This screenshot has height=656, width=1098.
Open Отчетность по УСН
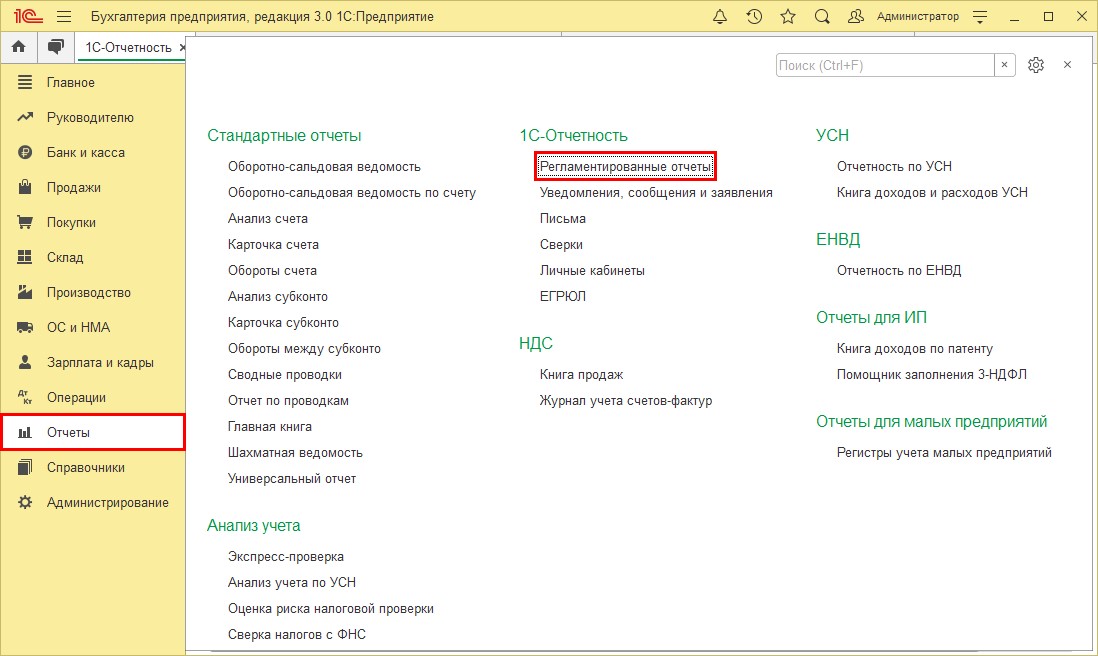[894, 167]
